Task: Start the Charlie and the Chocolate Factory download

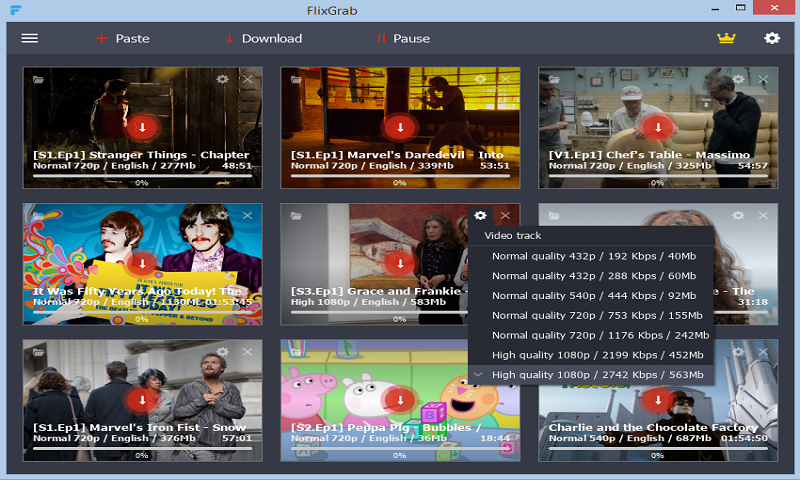Action: [658, 400]
